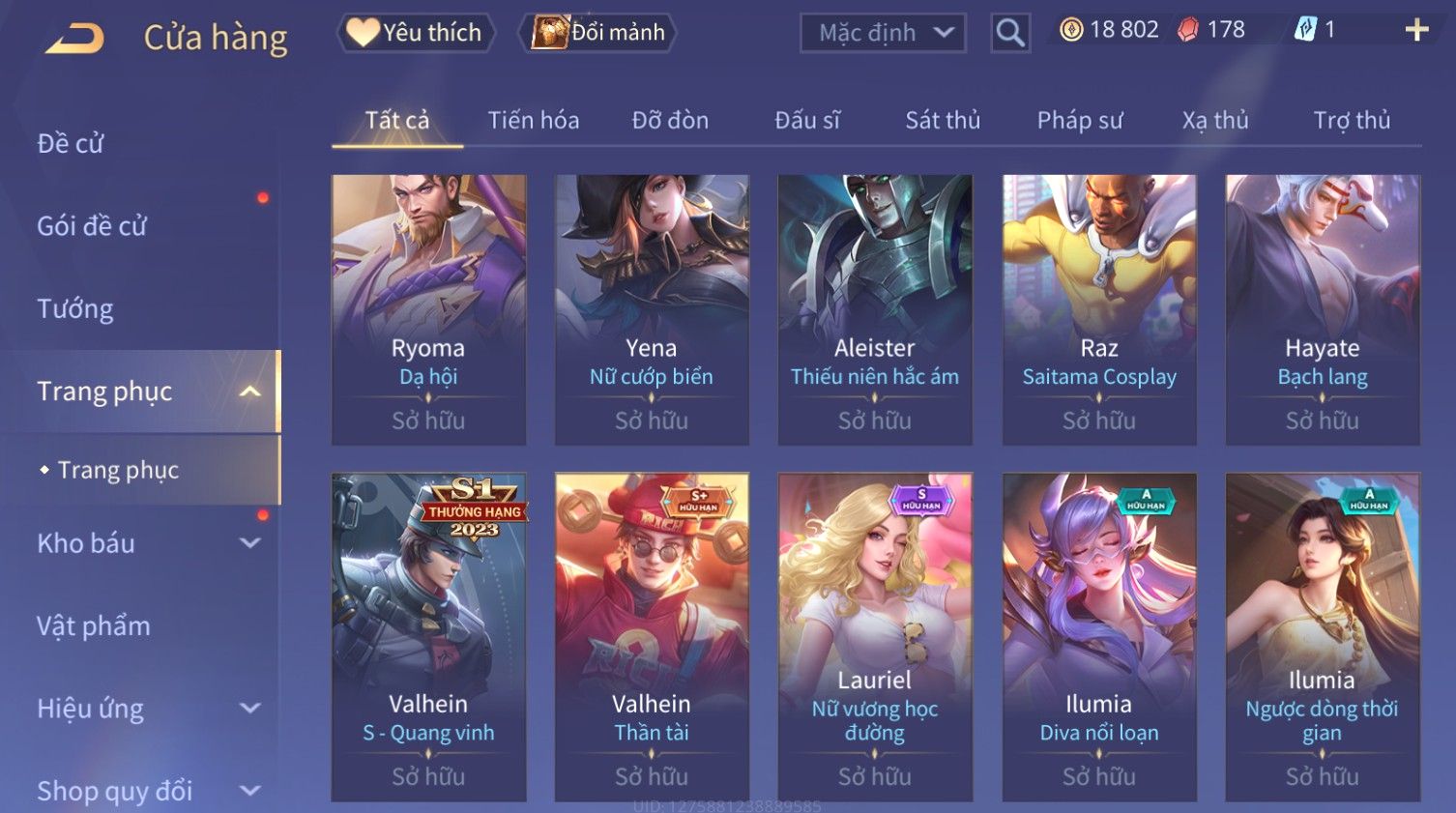
Task: Open Yêu thích heart favorites
Action: coord(416,33)
